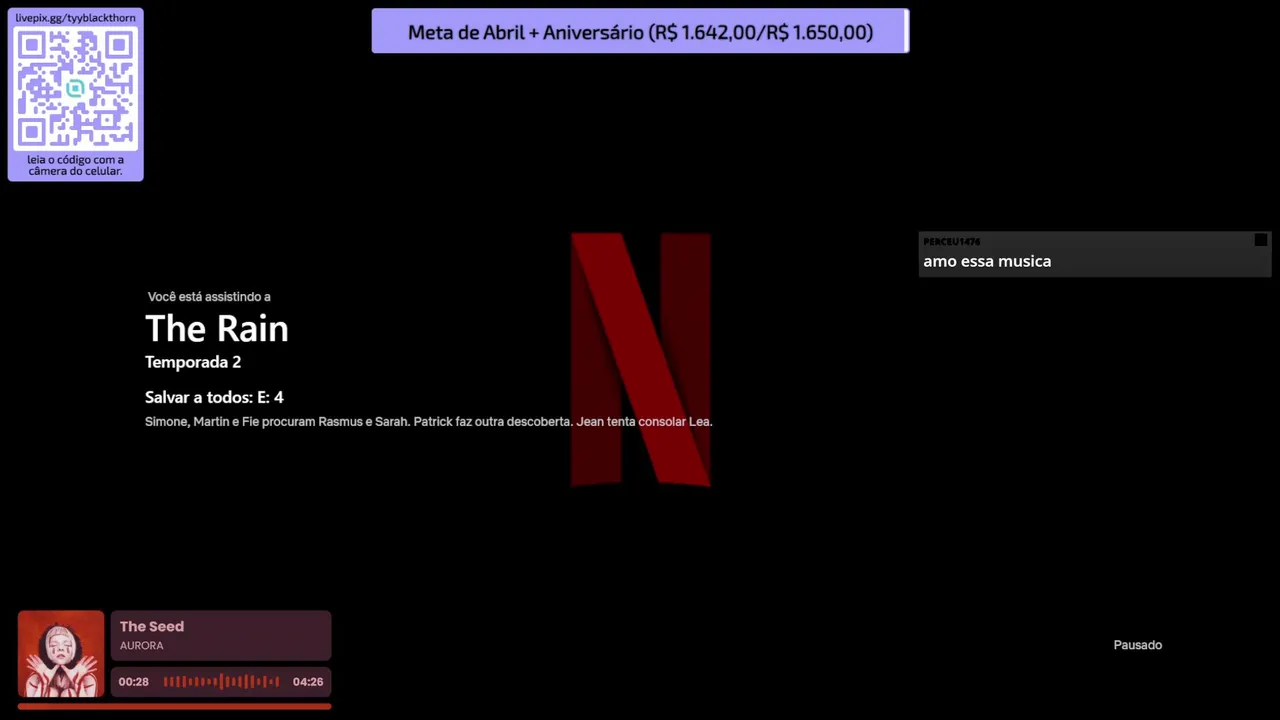The image size is (1280, 720).
Task: Click the 'Pausado' status text
Action: [1138, 645]
